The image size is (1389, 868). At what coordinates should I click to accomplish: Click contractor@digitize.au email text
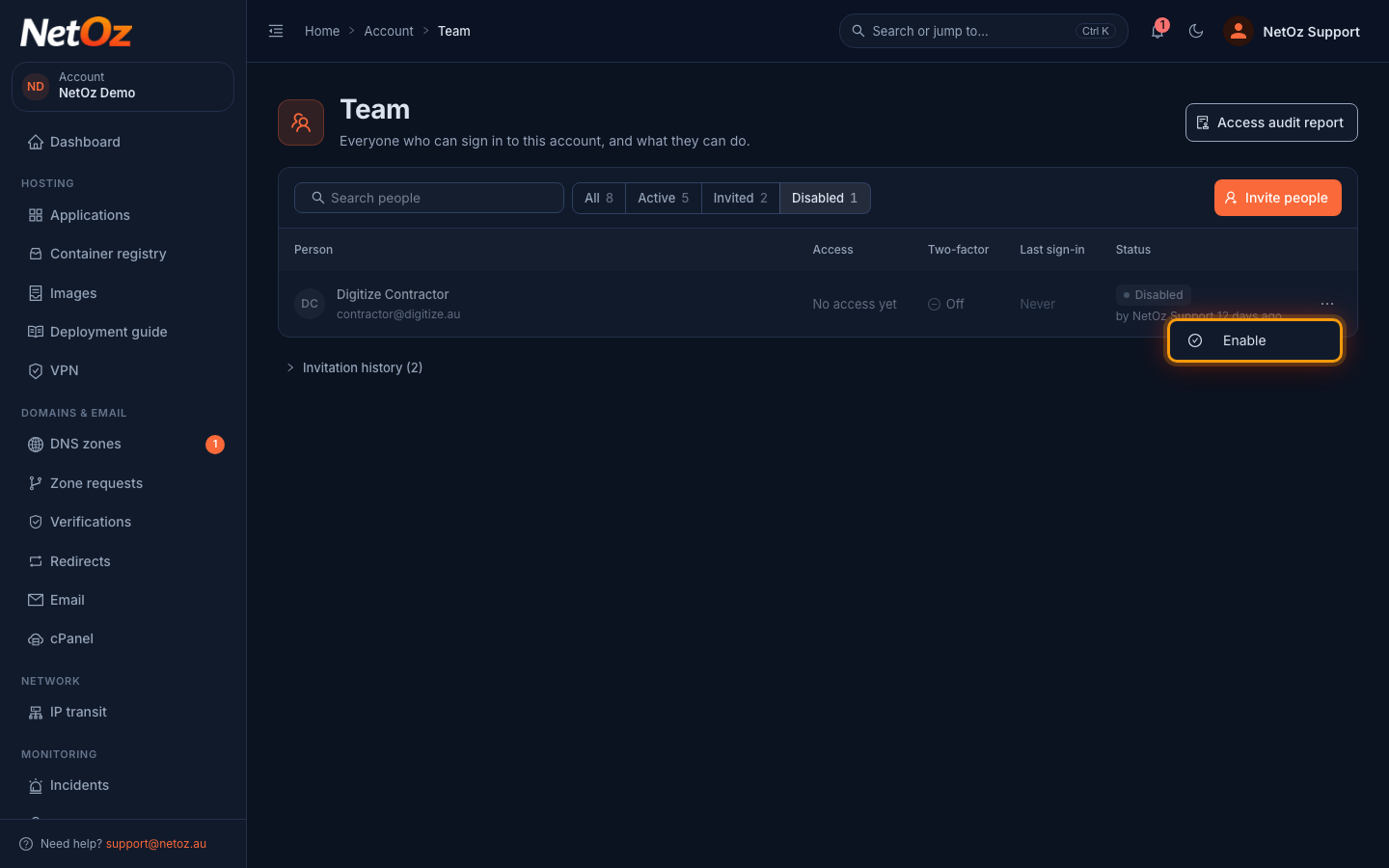click(x=398, y=314)
